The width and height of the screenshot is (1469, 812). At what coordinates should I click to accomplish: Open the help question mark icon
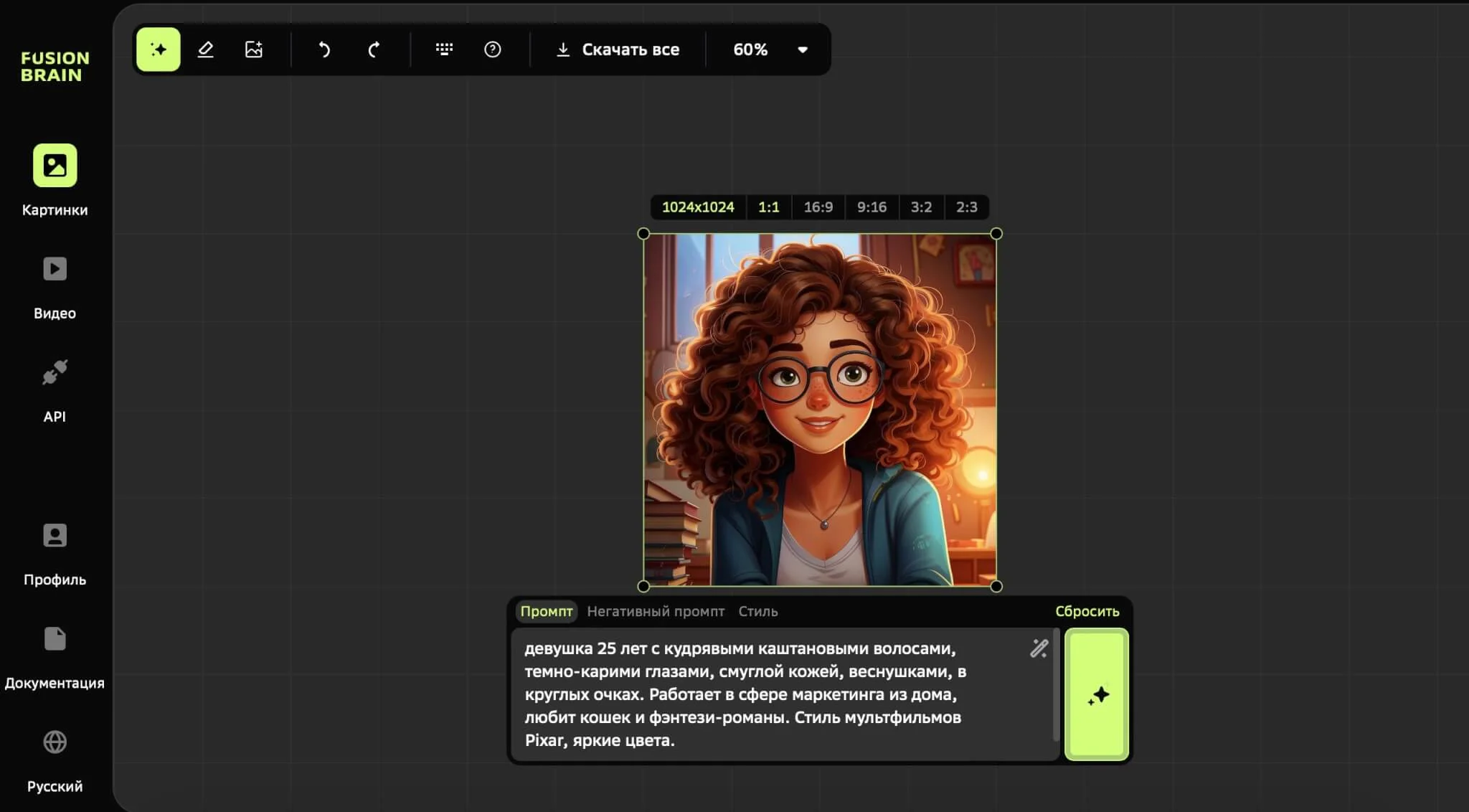[x=493, y=49]
